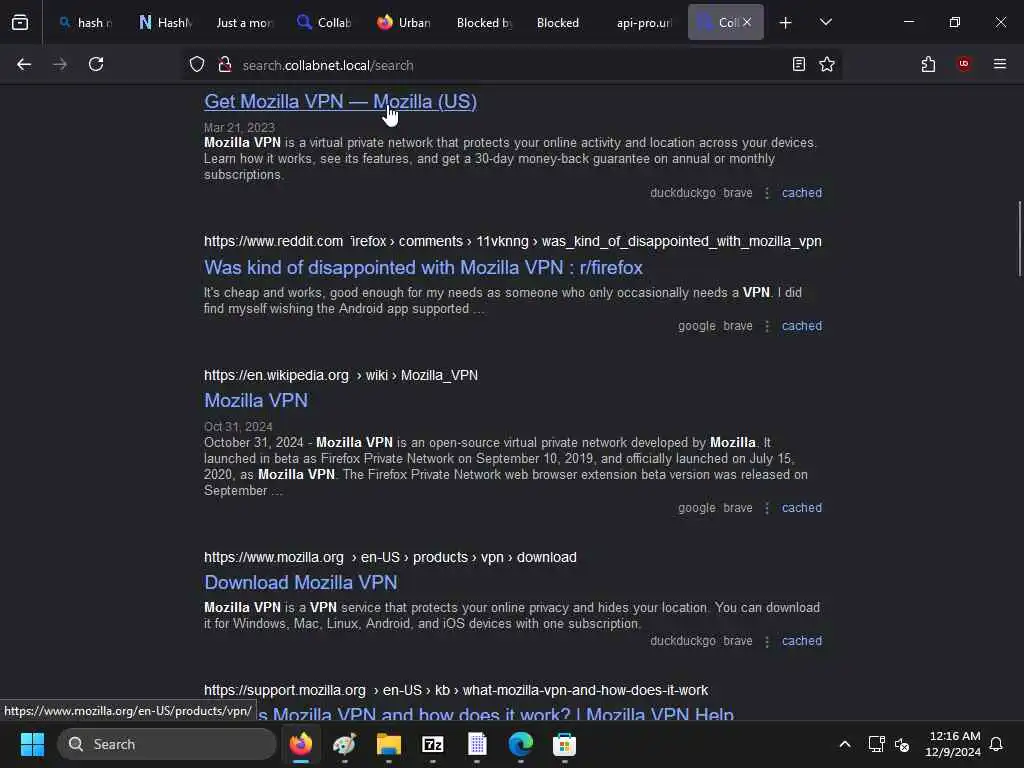Switch to the Hashl tab

pos(165,23)
